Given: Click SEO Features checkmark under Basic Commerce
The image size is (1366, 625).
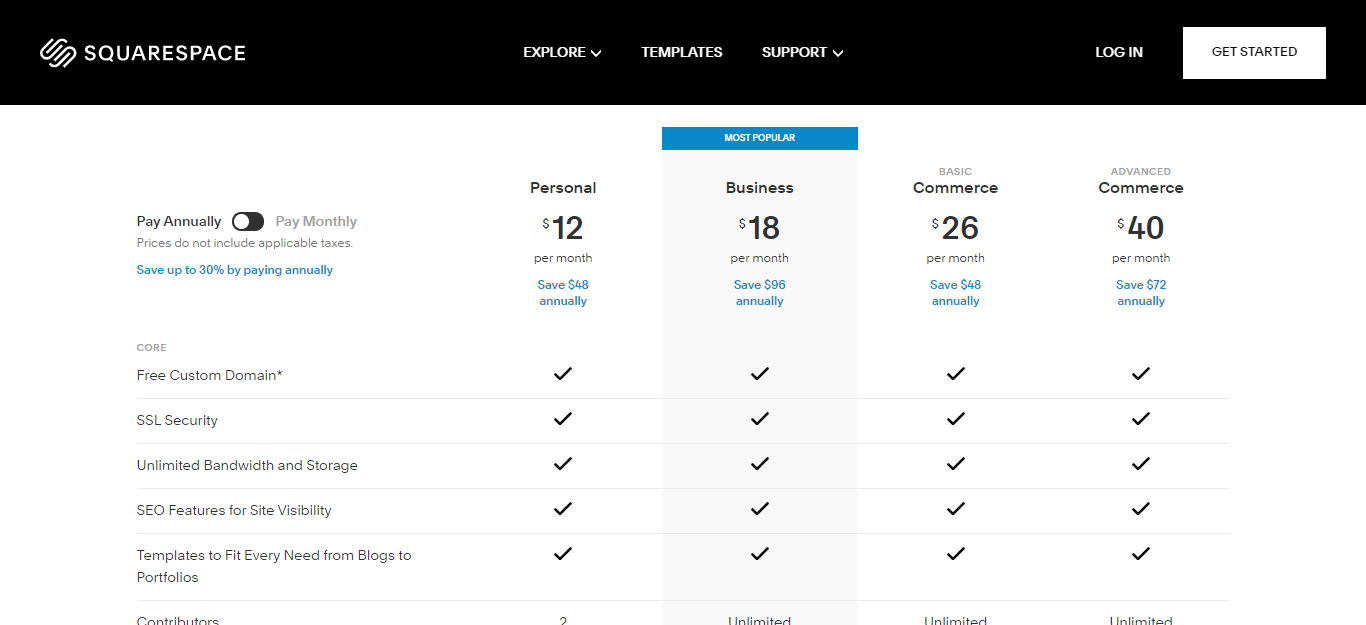Looking at the screenshot, I should click(956, 509).
